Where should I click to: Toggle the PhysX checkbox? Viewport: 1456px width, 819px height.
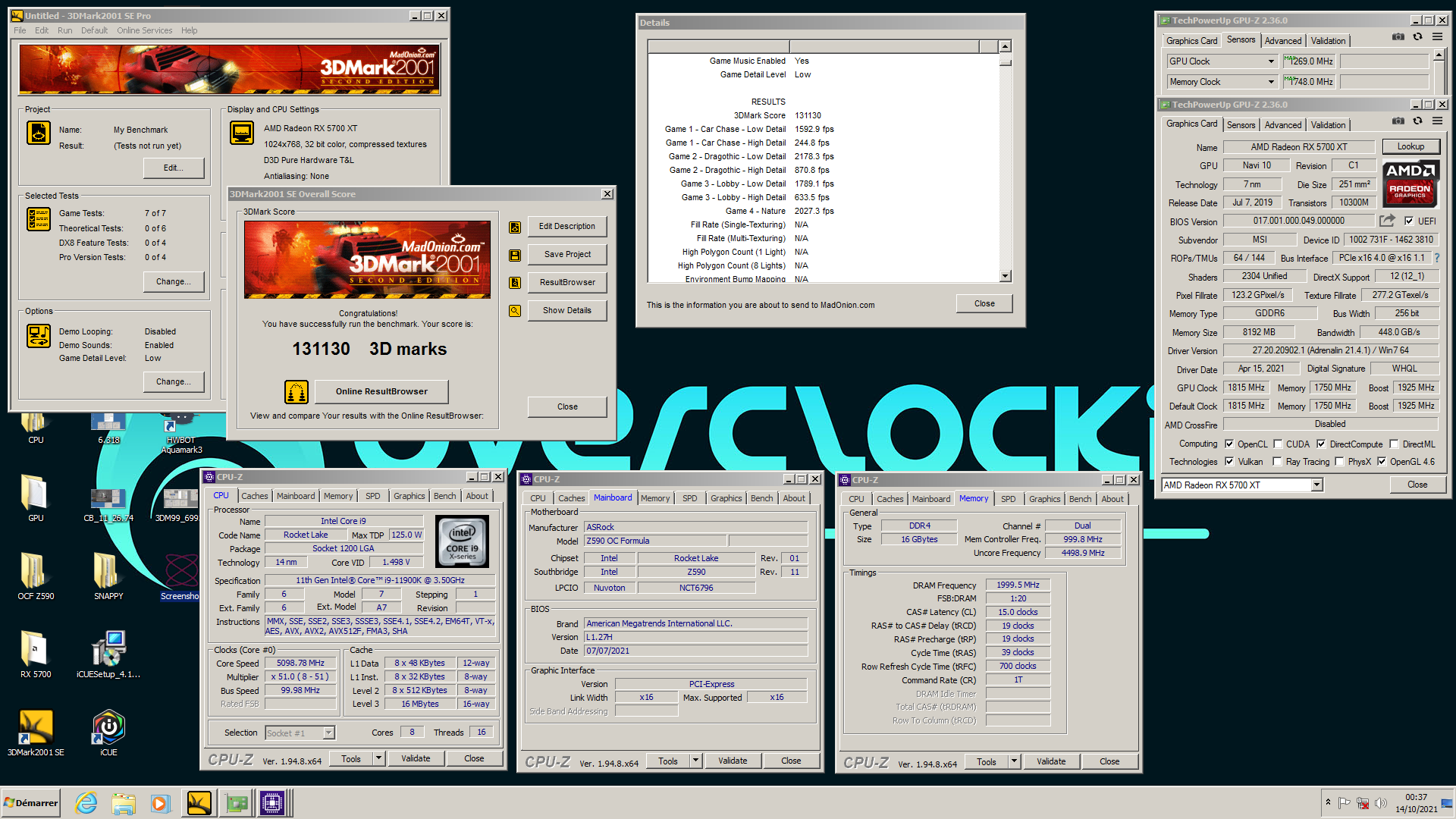[1339, 462]
